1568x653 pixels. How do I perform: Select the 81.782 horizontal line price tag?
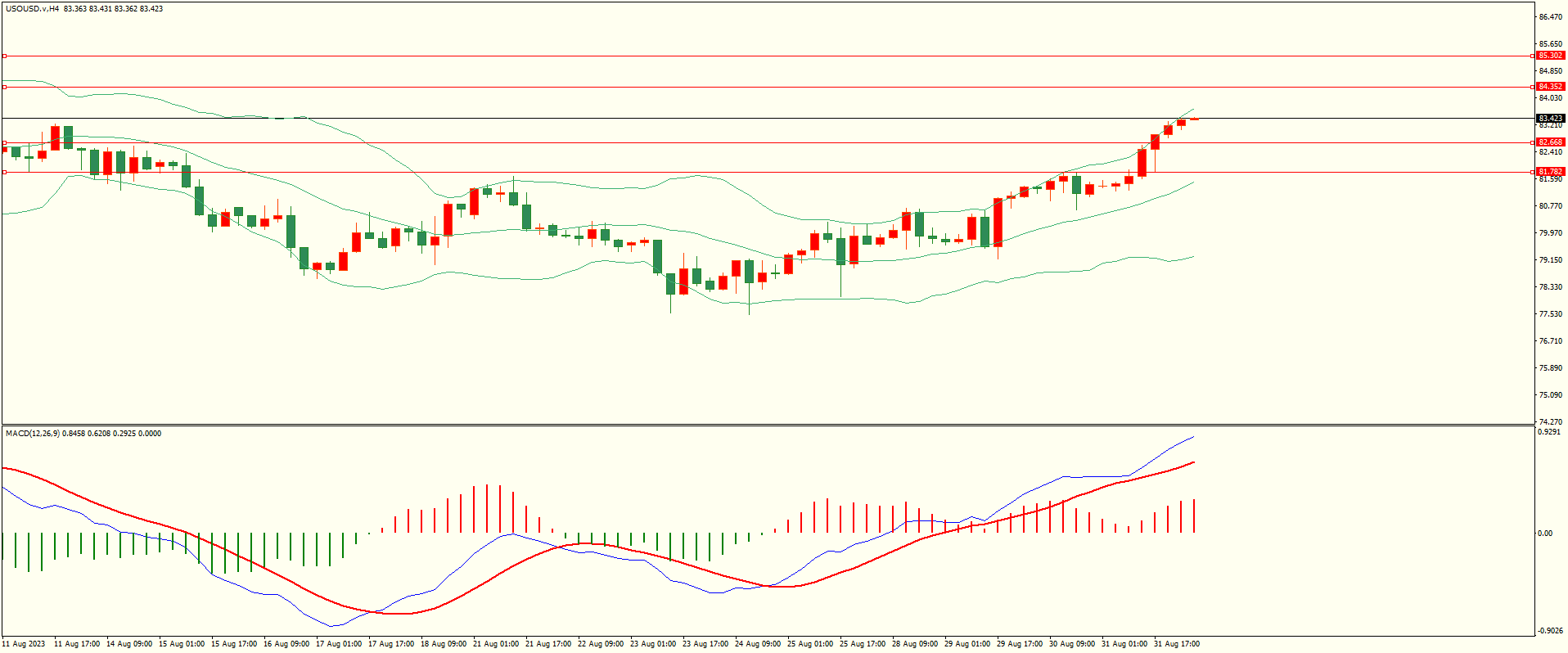pos(1550,172)
